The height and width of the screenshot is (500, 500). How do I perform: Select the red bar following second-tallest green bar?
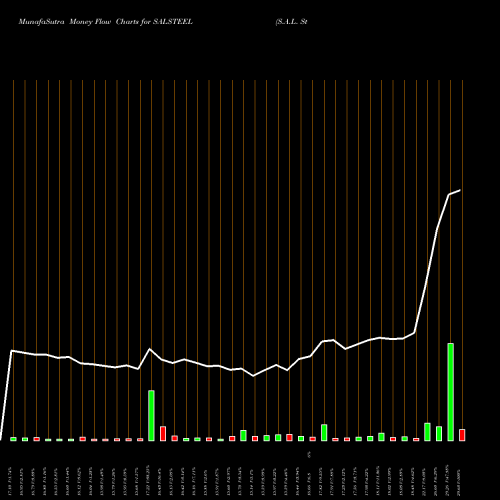coord(163,433)
